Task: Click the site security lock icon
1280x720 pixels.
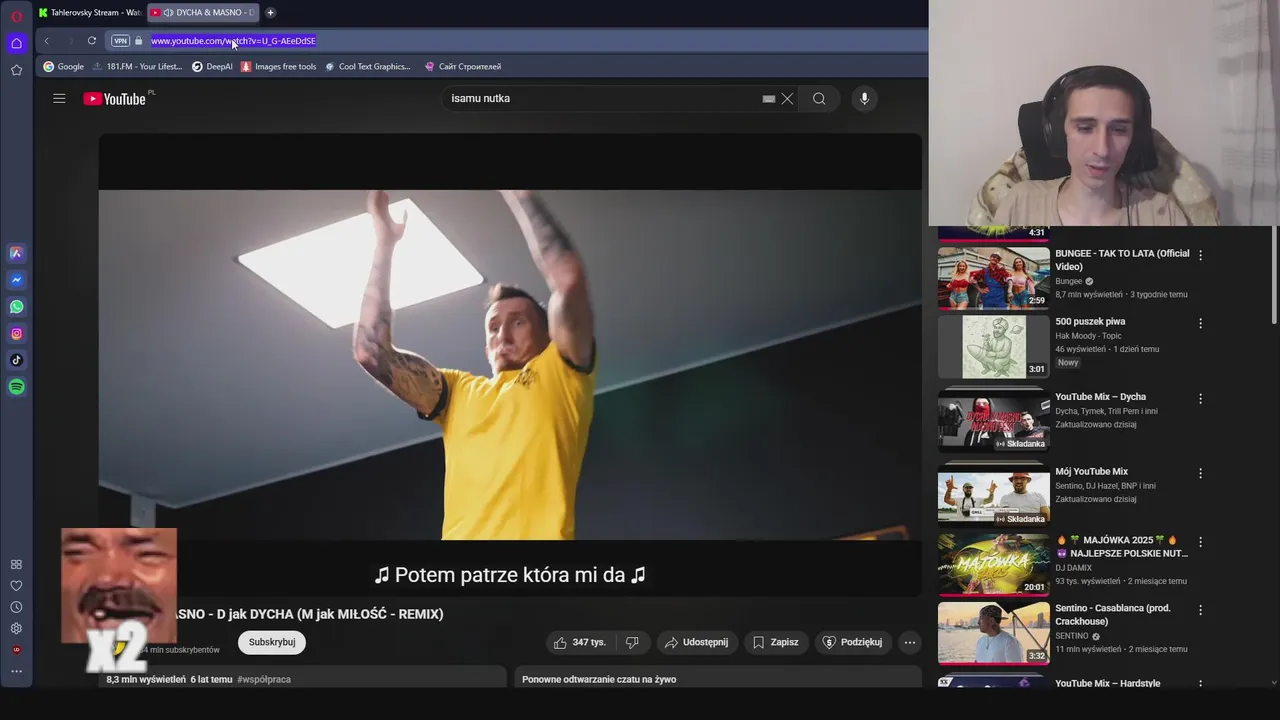Action: 139,41
